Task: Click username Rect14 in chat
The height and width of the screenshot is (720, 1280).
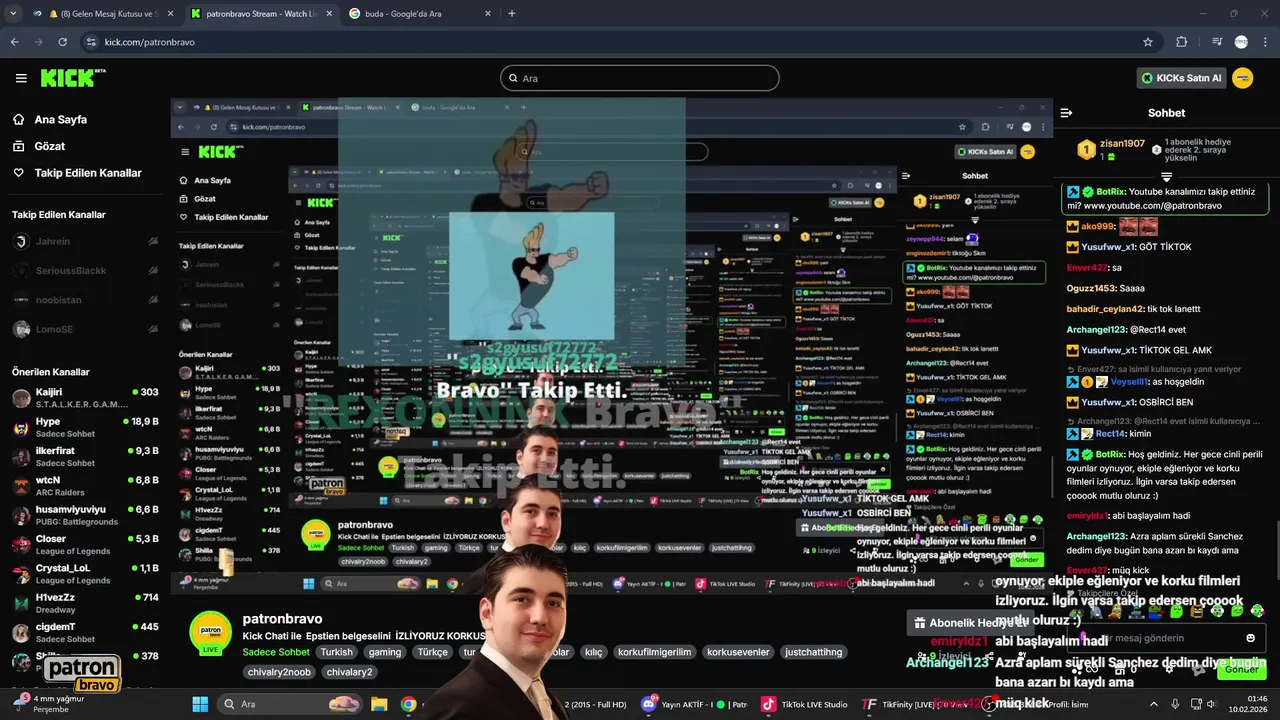Action: 1110,434
